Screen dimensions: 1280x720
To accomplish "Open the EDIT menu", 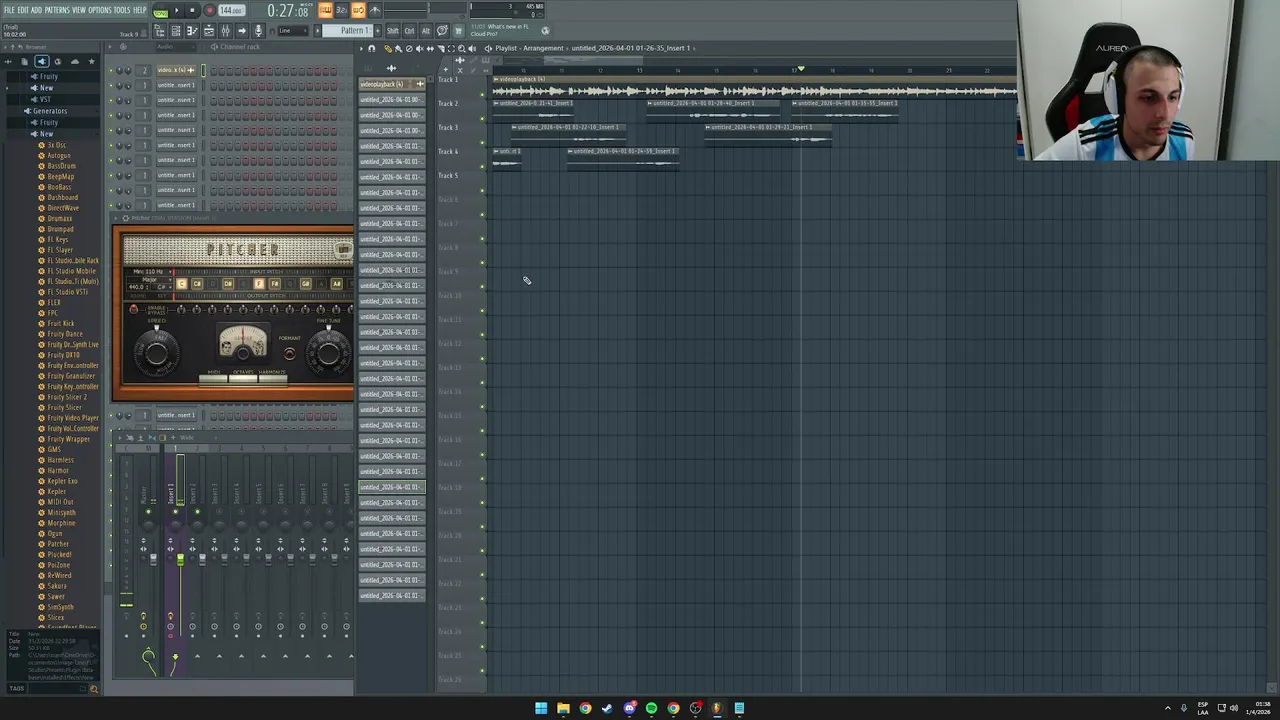I will [23, 10].
